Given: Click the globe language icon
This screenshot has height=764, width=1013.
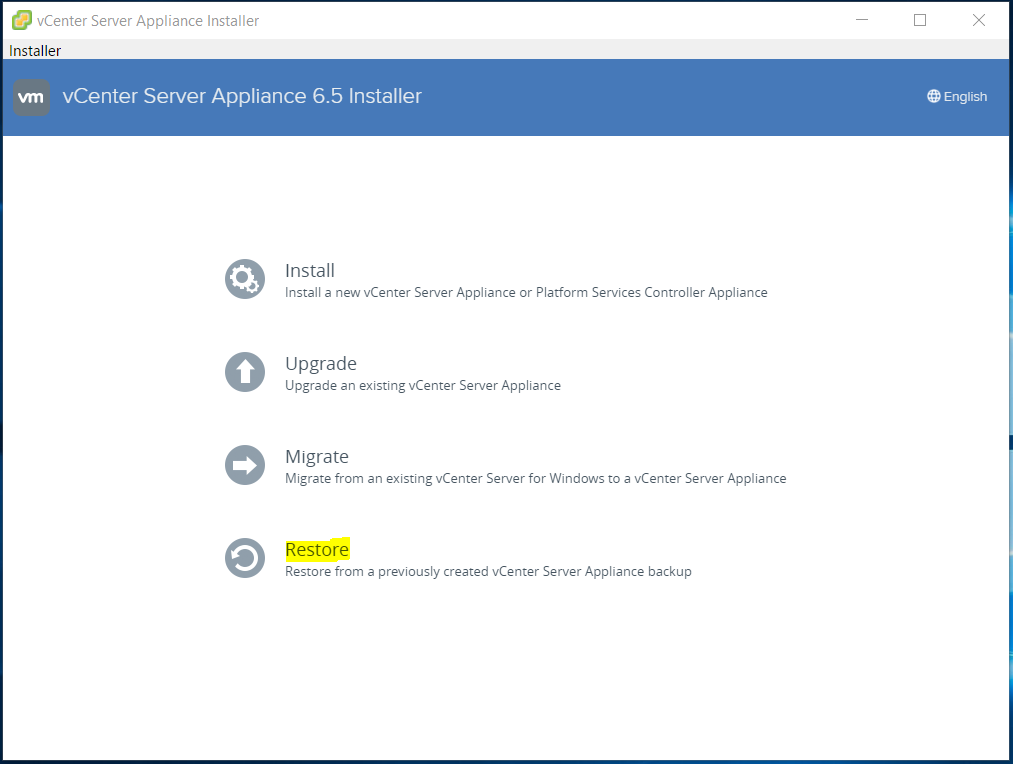Looking at the screenshot, I should tap(934, 96).
